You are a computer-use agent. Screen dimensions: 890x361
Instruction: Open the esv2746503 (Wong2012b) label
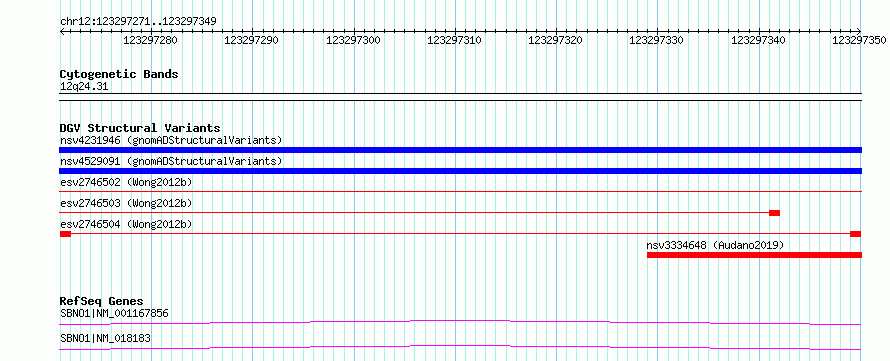(126, 203)
